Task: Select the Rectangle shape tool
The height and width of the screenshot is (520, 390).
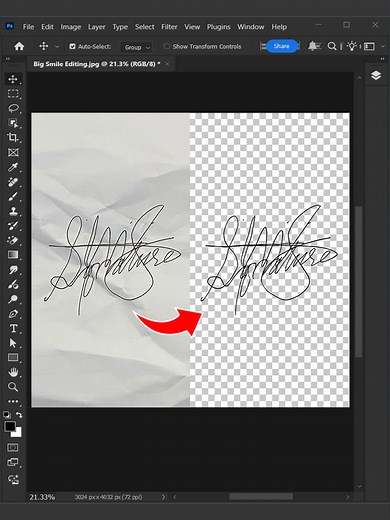Action: pos(13,358)
